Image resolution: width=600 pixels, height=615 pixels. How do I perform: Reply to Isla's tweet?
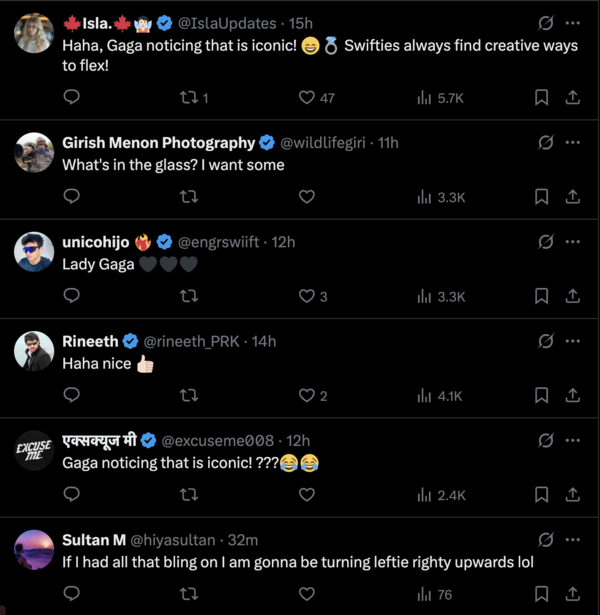click(71, 97)
